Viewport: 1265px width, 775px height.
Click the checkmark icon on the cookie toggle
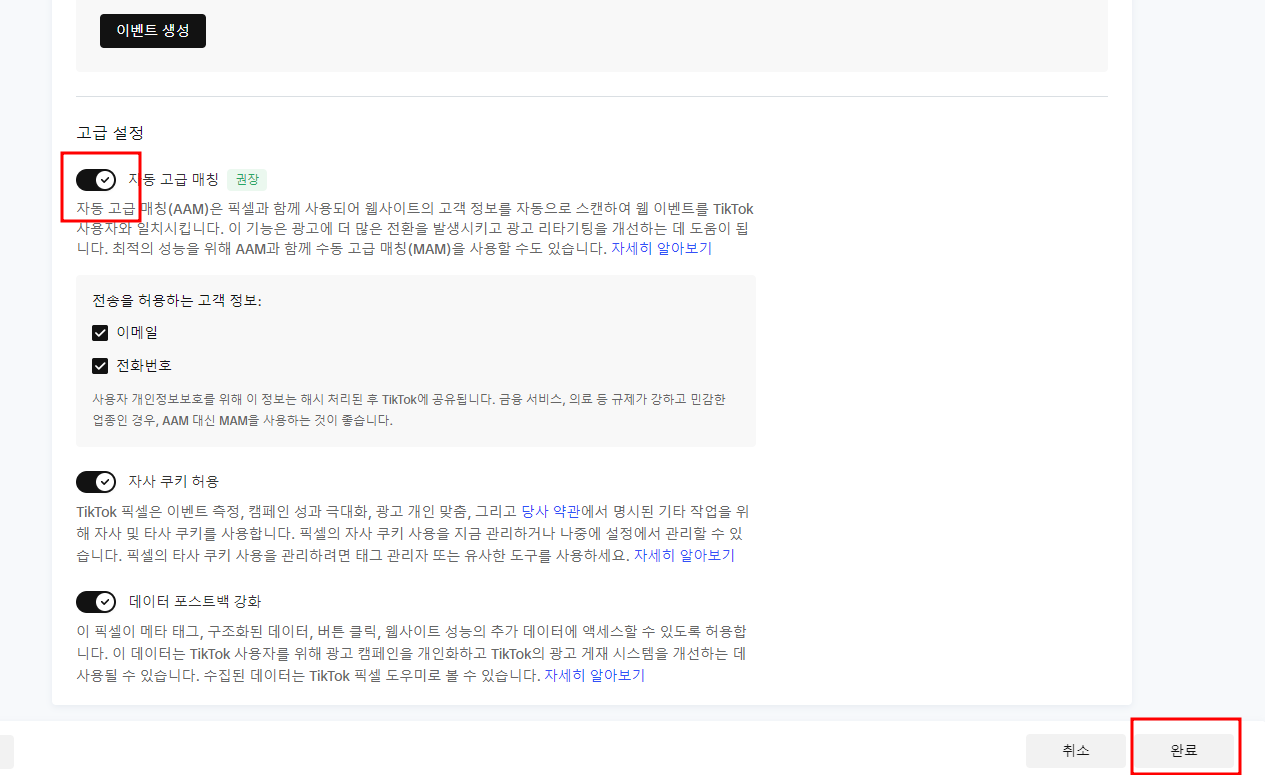[x=103, y=481]
